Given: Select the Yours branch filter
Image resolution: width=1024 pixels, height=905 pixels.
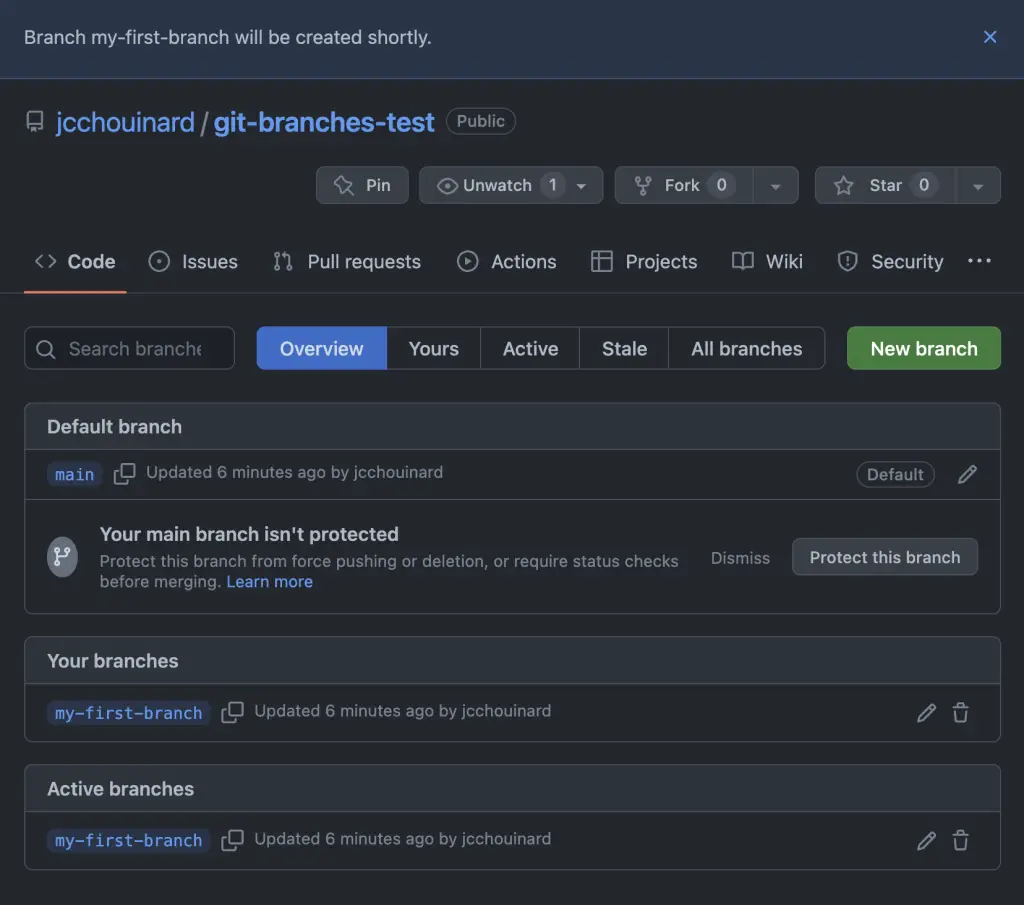Looking at the screenshot, I should (434, 349).
